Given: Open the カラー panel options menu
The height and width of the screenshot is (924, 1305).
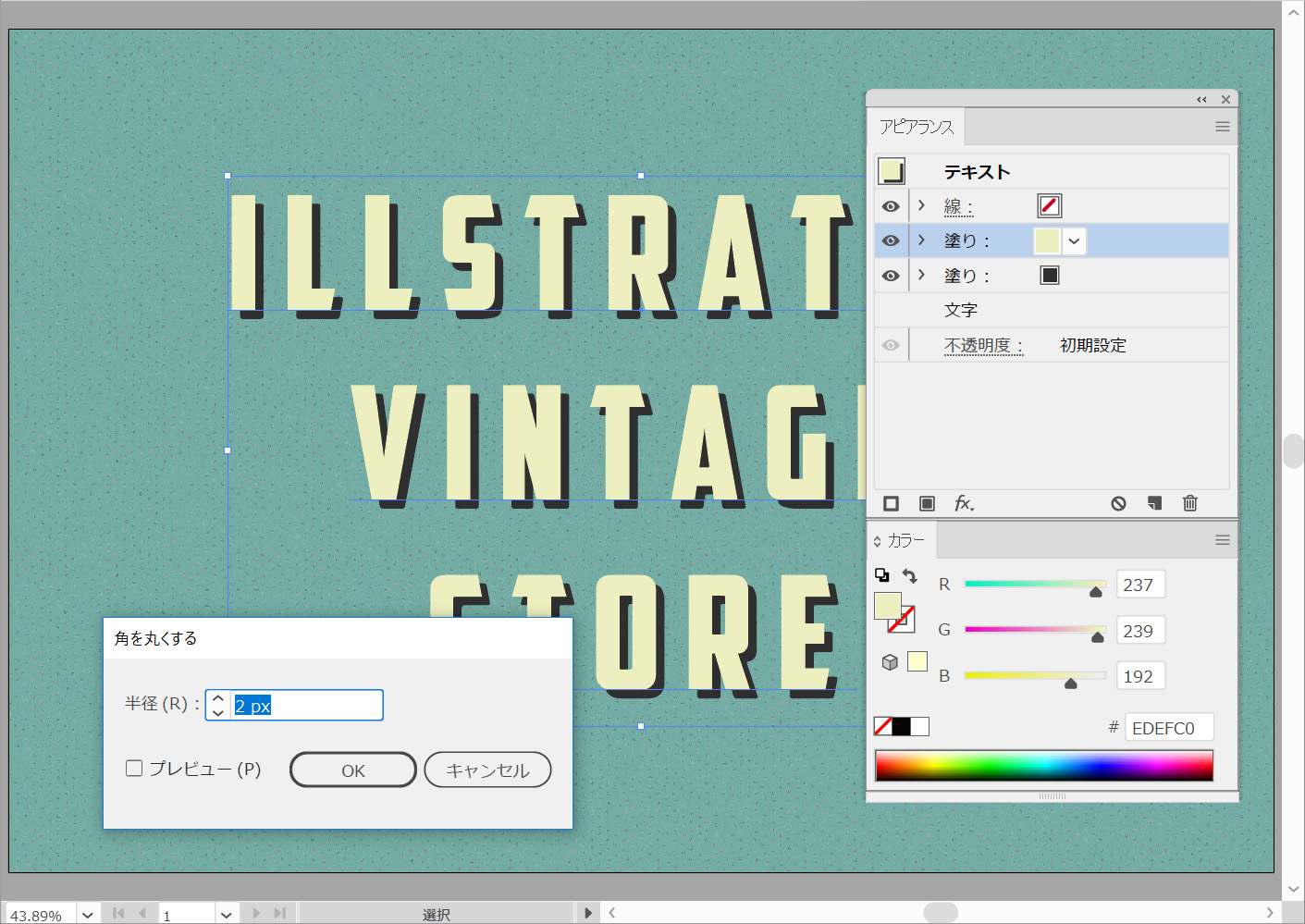Looking at the screenshot, I should pos(1222,540).
